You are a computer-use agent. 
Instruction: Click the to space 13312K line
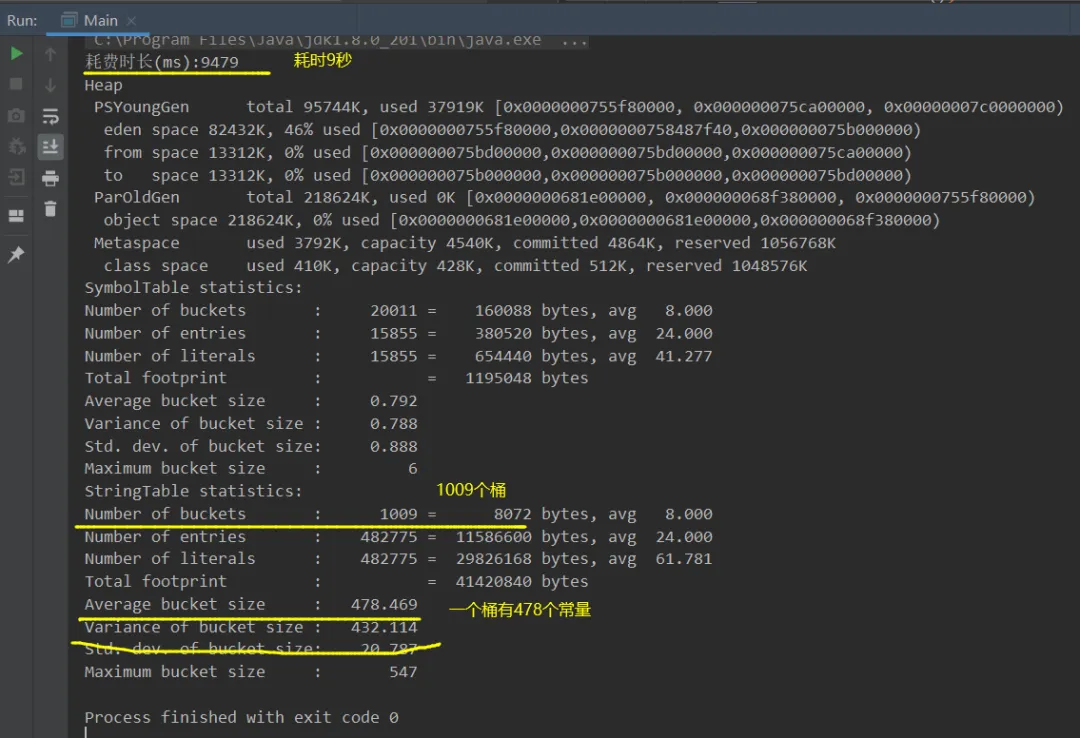507,175
